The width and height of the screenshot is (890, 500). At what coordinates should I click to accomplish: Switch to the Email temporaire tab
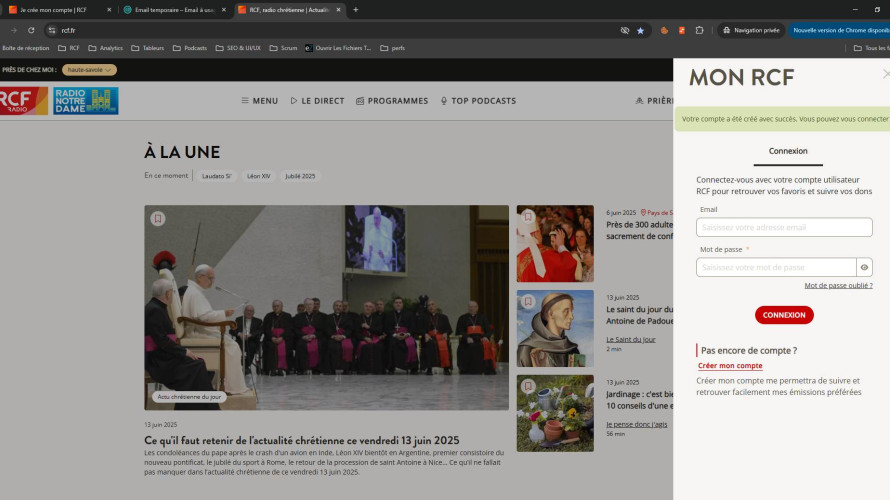coord(172,9)
